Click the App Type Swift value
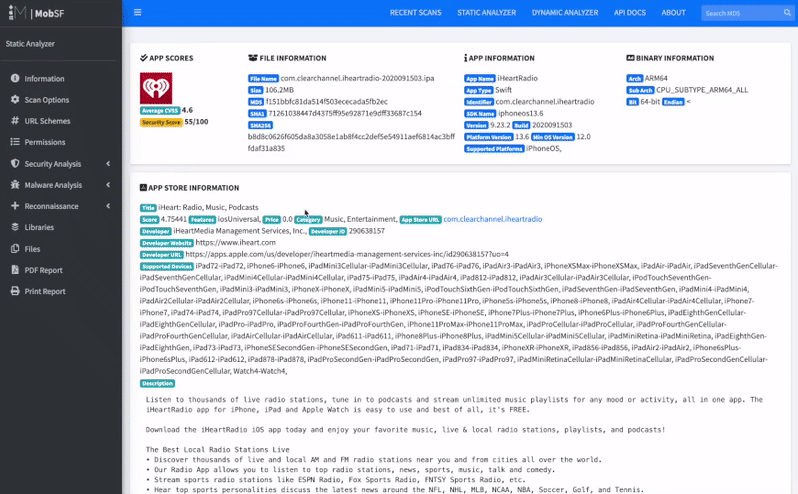 [503, 90]
